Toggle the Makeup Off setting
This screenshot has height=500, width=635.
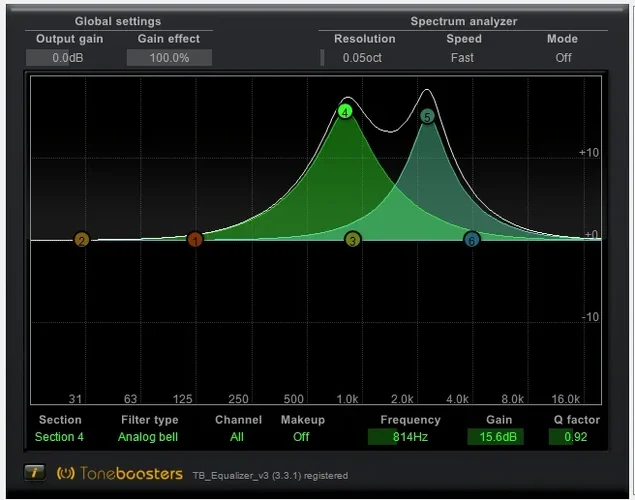pyautogui.click(x=301, y=437)
